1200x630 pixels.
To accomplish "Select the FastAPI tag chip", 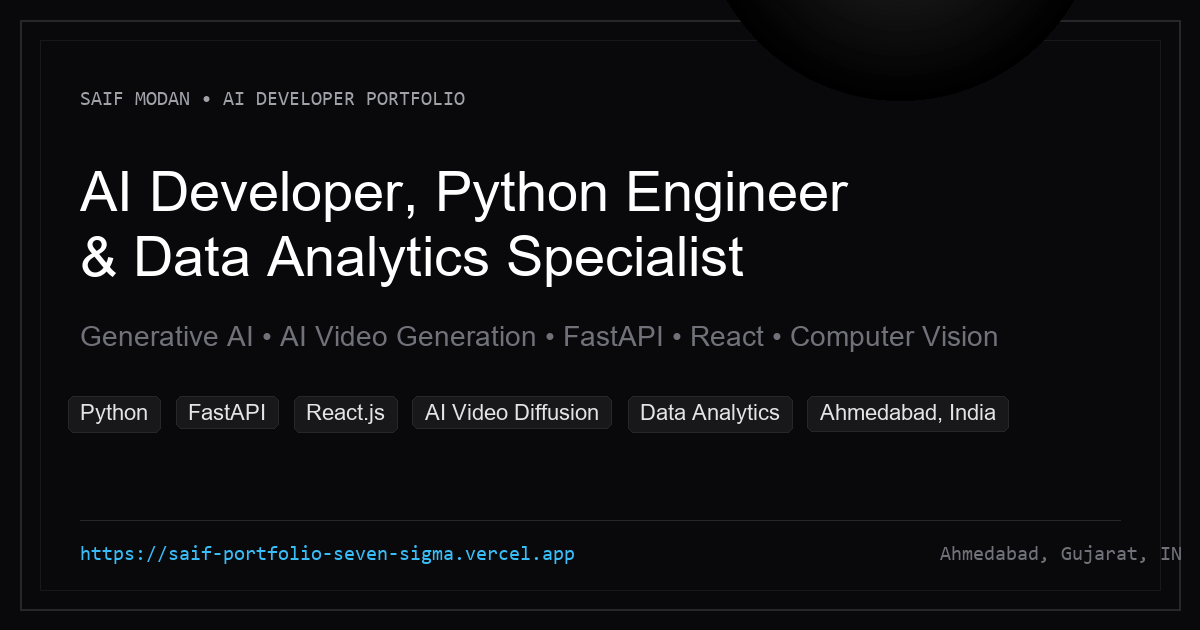I will (x=227, y=414).
